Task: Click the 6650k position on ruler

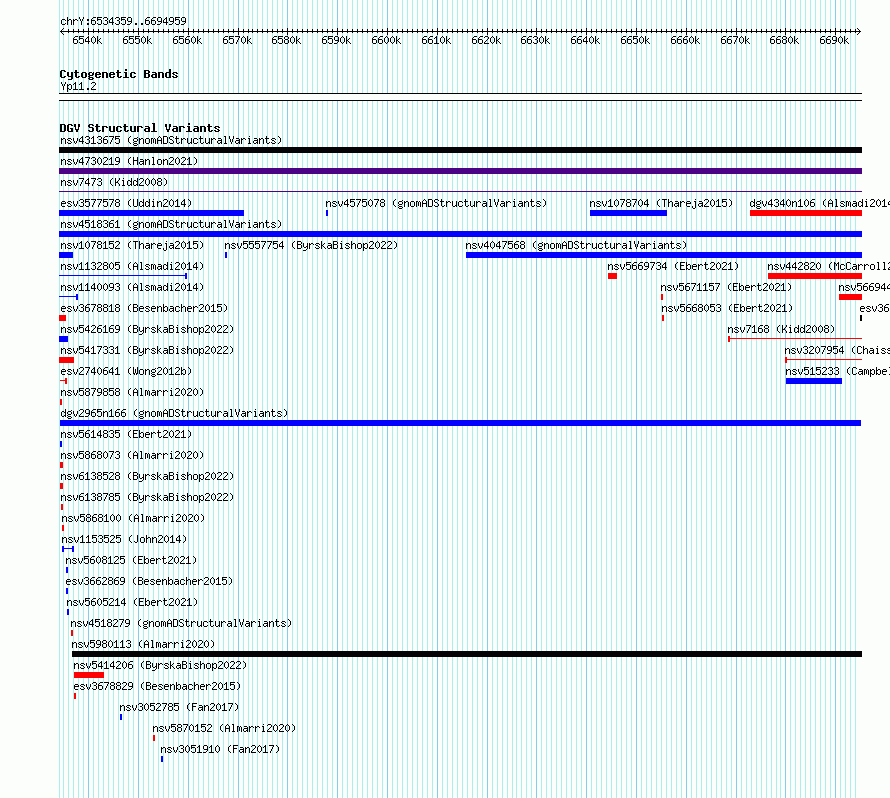Action: click(635, 40)
